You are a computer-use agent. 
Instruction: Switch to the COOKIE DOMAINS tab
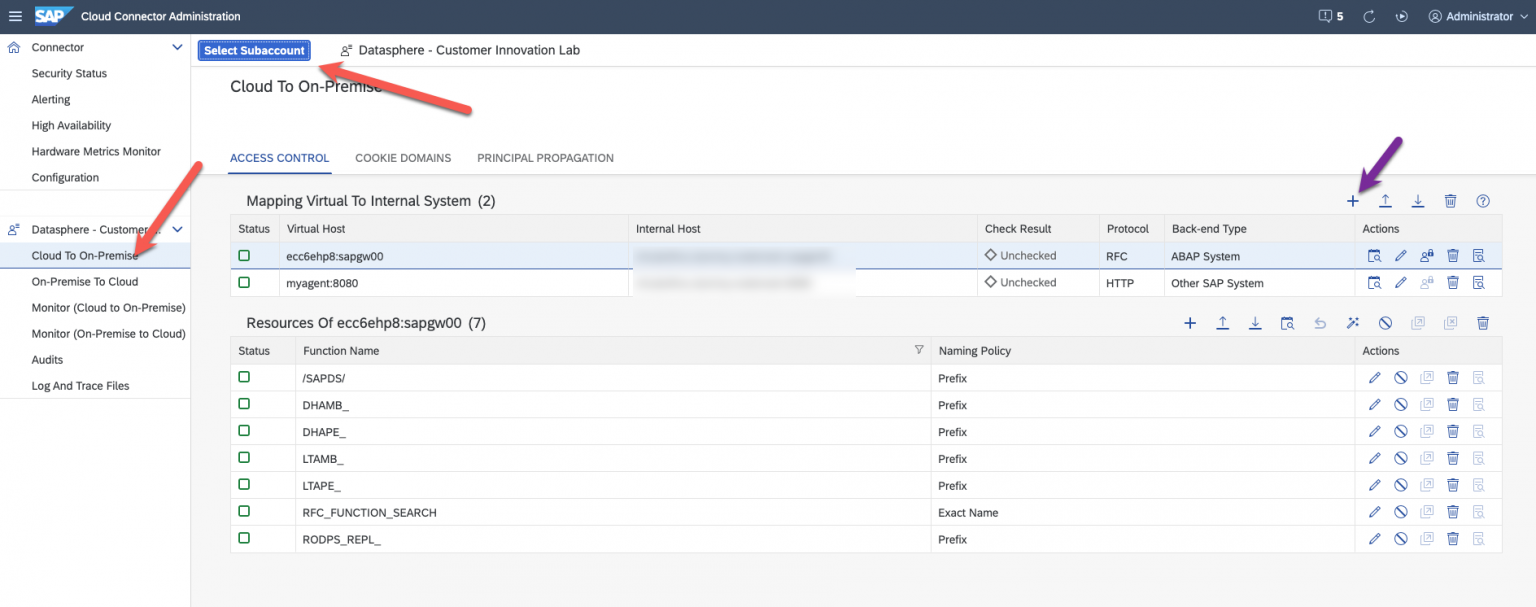coord(403,157)
